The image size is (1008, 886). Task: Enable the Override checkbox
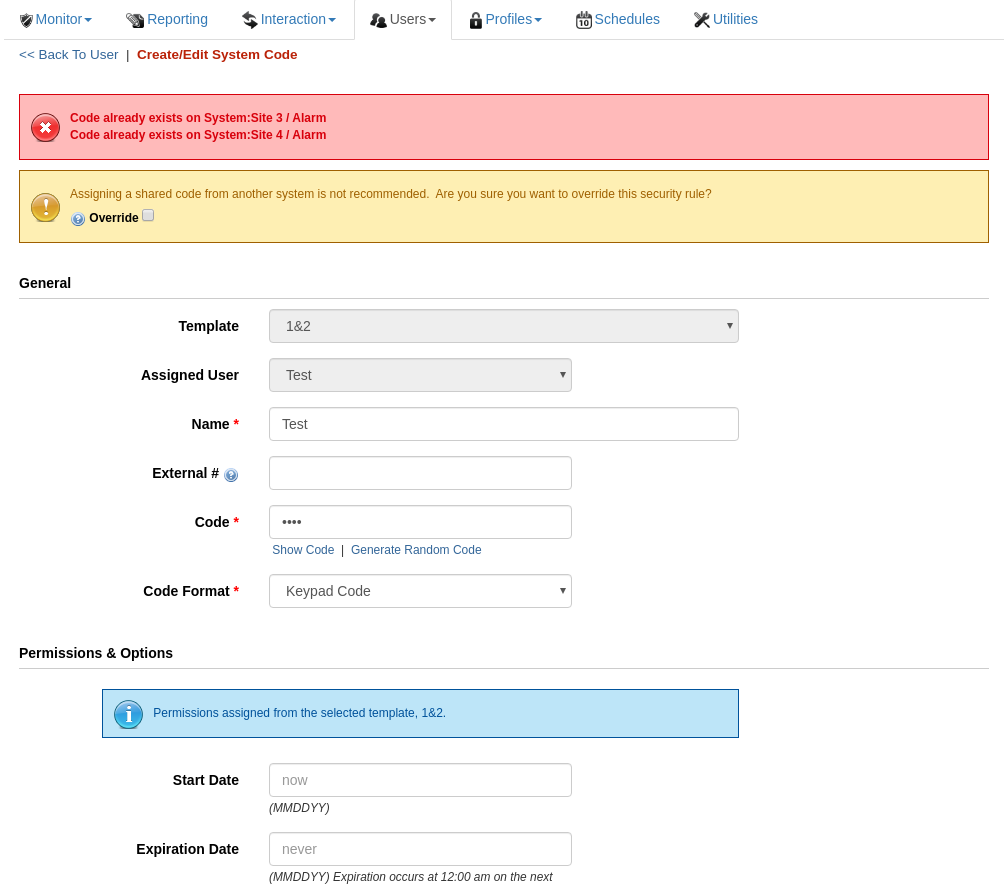coord(148,216)
